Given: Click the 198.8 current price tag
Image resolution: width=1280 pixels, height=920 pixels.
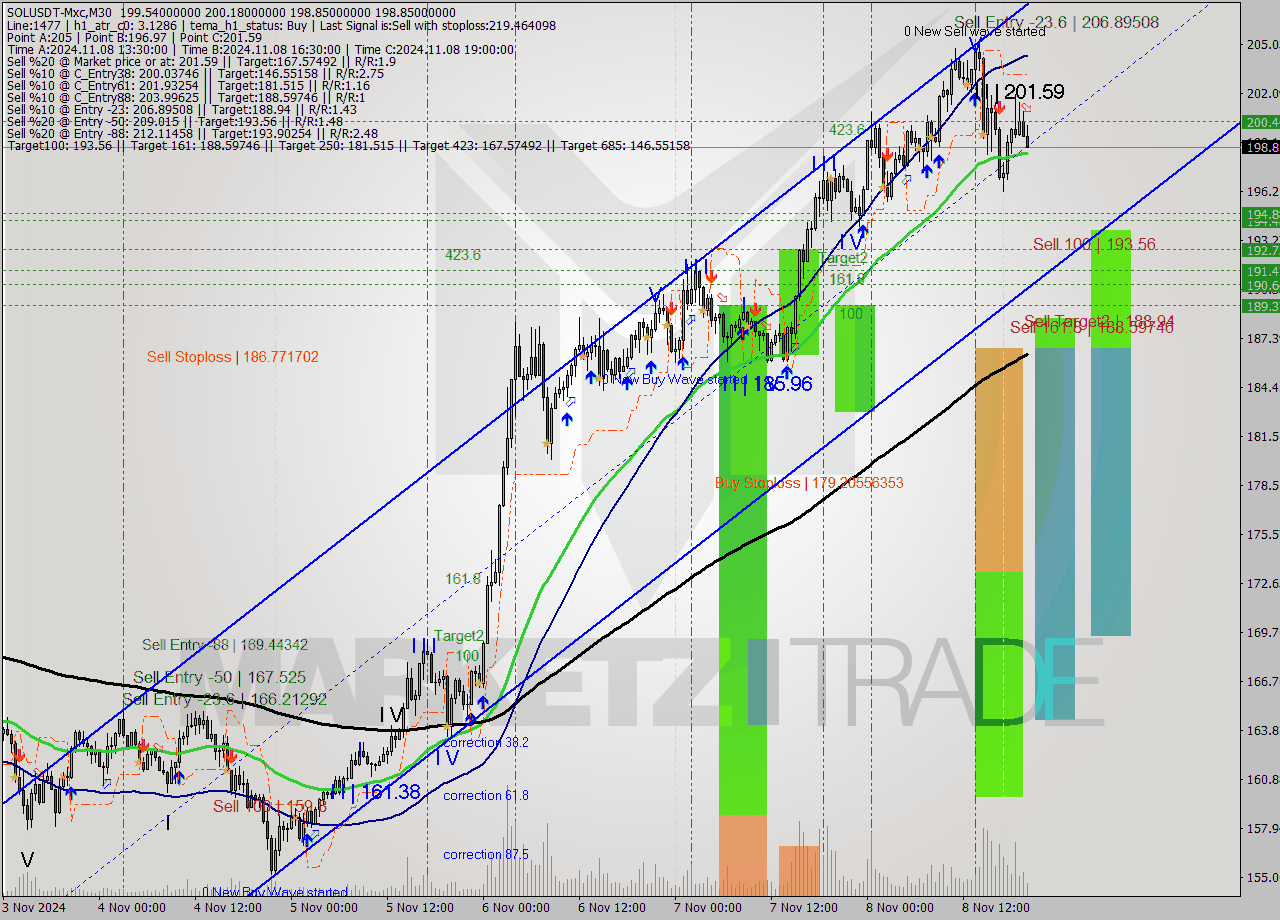Looking at the screenshot, I should click(1260, 147).
